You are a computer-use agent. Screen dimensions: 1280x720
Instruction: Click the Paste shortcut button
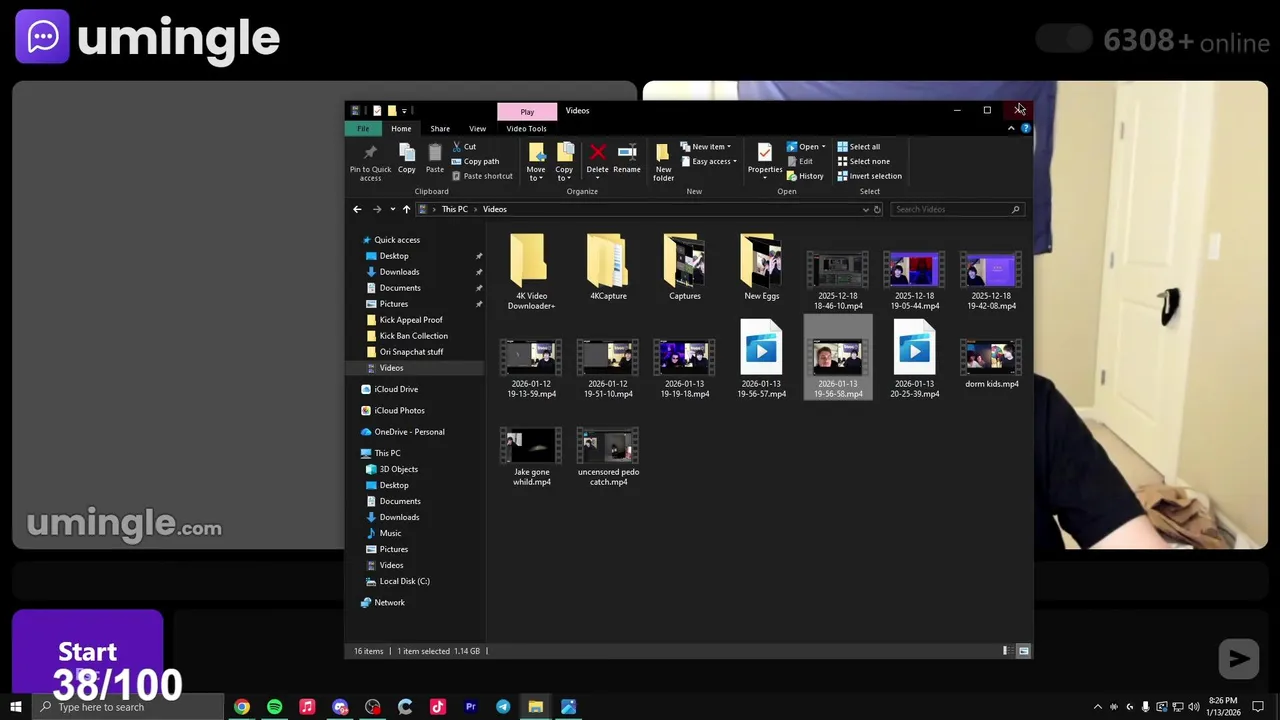click(482, 176)
